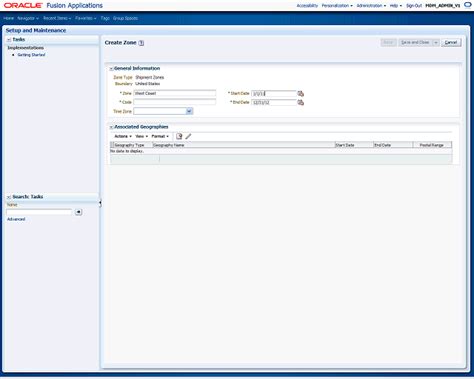Collapse the Tasks panel
This screenshot has width=474, height=379.
tap(9, 40)
